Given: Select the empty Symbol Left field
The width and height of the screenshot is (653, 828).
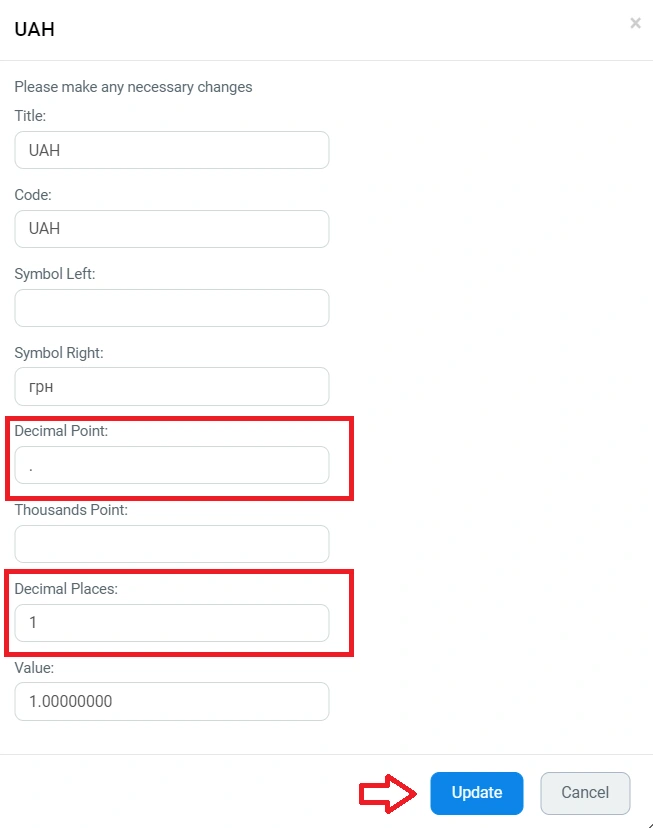Looking at the screenshot, I should pos(171,308).
